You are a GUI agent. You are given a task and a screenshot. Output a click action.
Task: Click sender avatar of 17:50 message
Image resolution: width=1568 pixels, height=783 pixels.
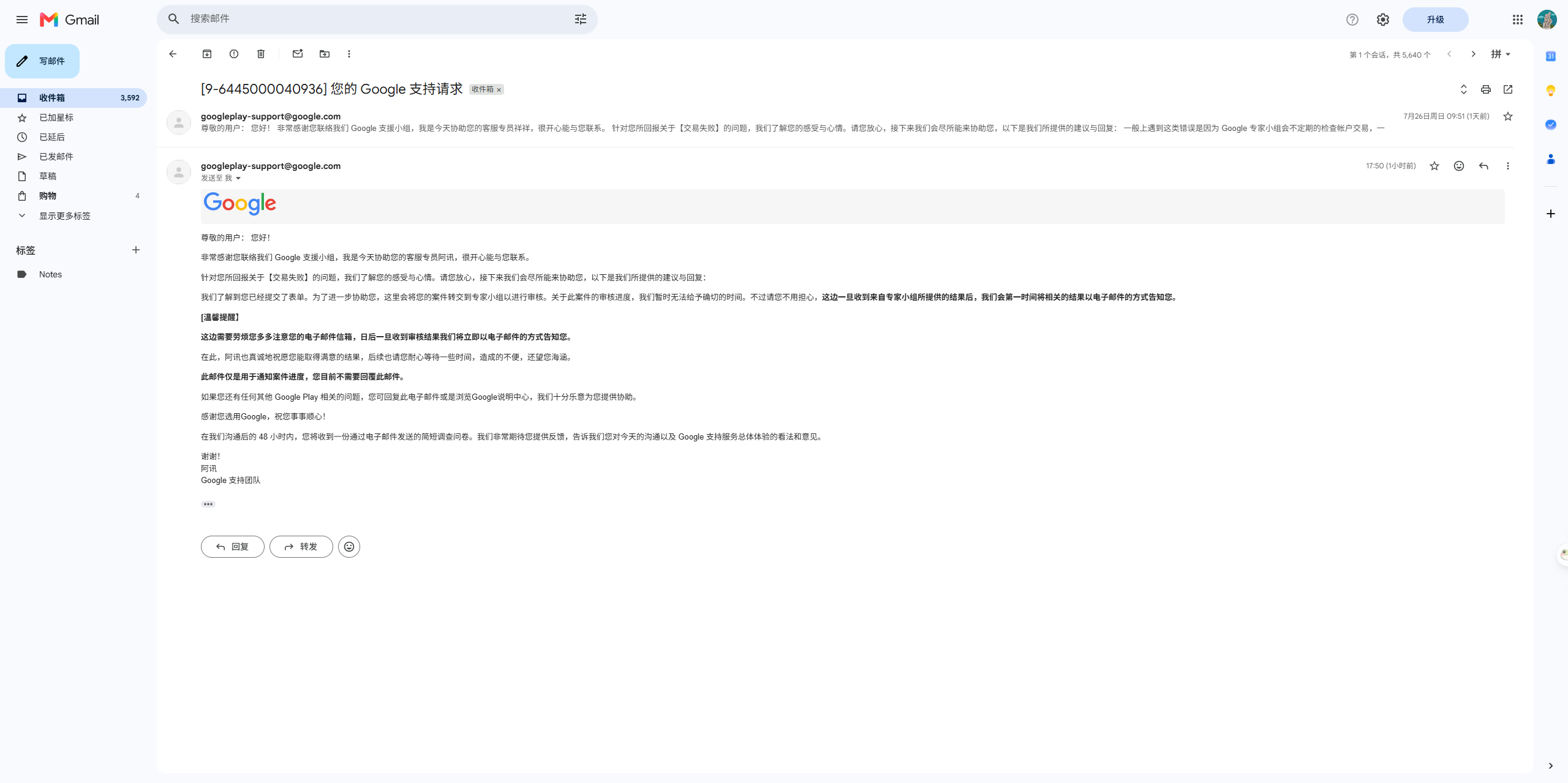coord(179,172)
